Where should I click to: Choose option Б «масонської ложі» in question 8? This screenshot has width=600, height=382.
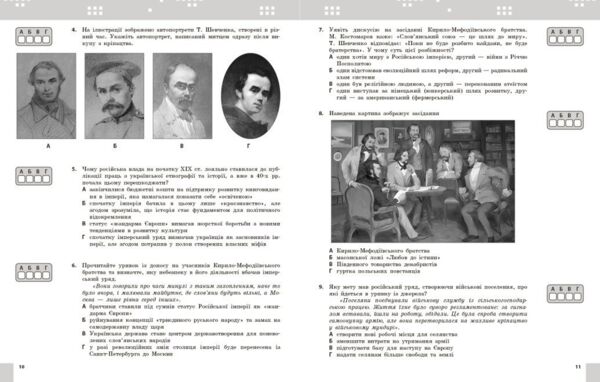pyautogui.click(x=385, y=258)
